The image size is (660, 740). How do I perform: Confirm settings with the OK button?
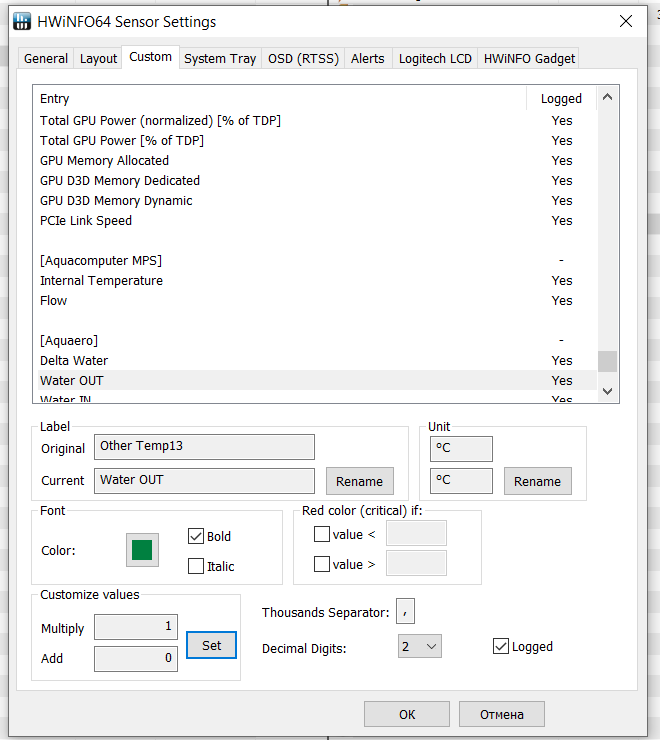pos(407,715)
